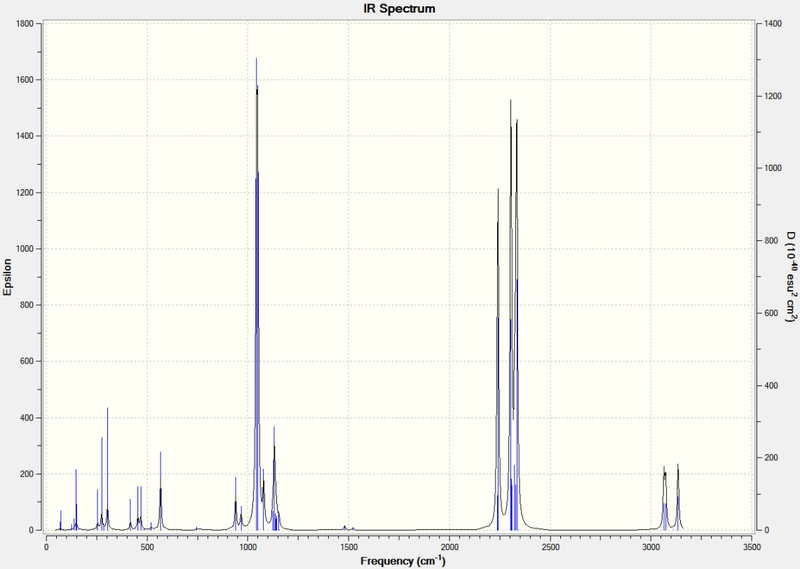Click the 200 tick on Epsilon axis

coord(27,474)
